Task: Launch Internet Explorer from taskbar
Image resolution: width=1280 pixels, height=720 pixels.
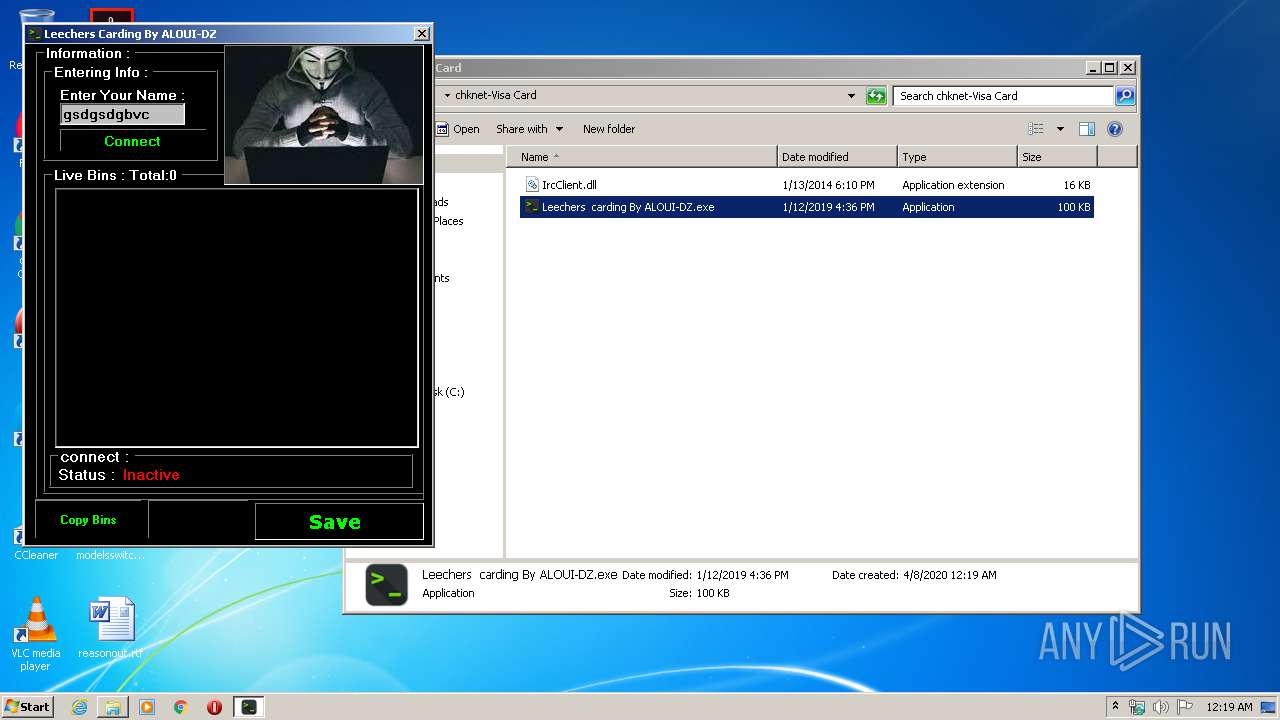Action: click(79, 707)
